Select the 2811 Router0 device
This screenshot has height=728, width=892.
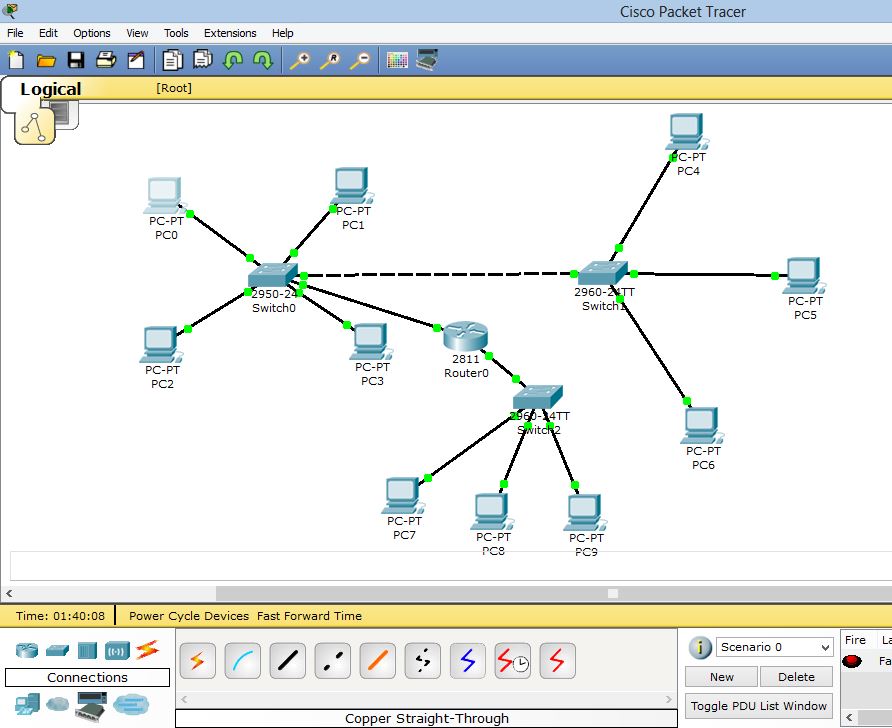(x=465, y=336)
